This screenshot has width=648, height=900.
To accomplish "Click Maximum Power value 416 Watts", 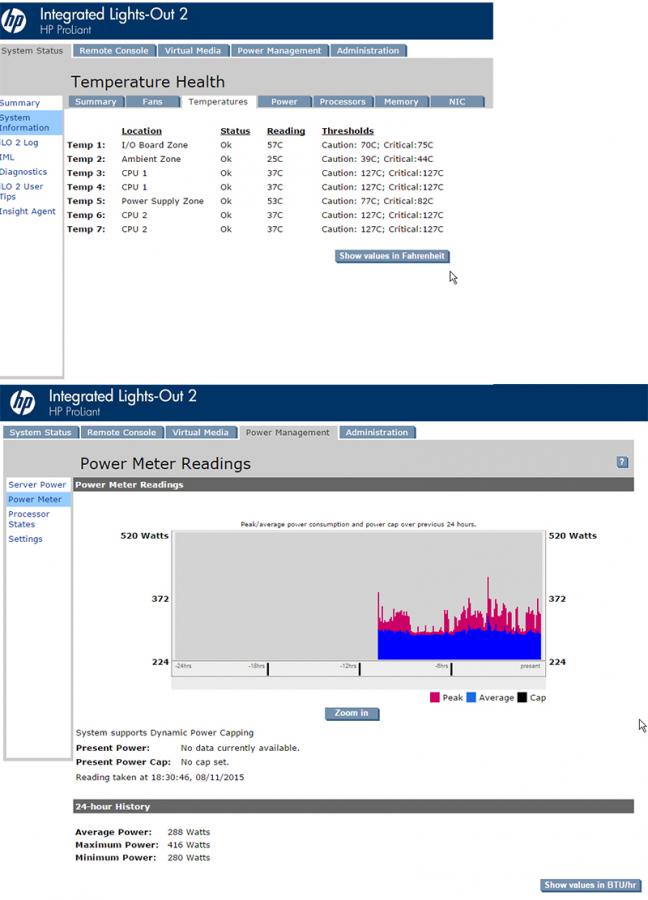I will [x=189, y=845].
